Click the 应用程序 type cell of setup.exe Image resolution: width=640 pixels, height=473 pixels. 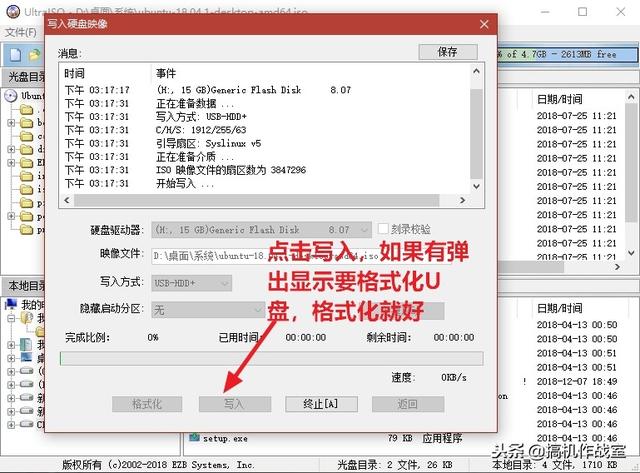442,438
